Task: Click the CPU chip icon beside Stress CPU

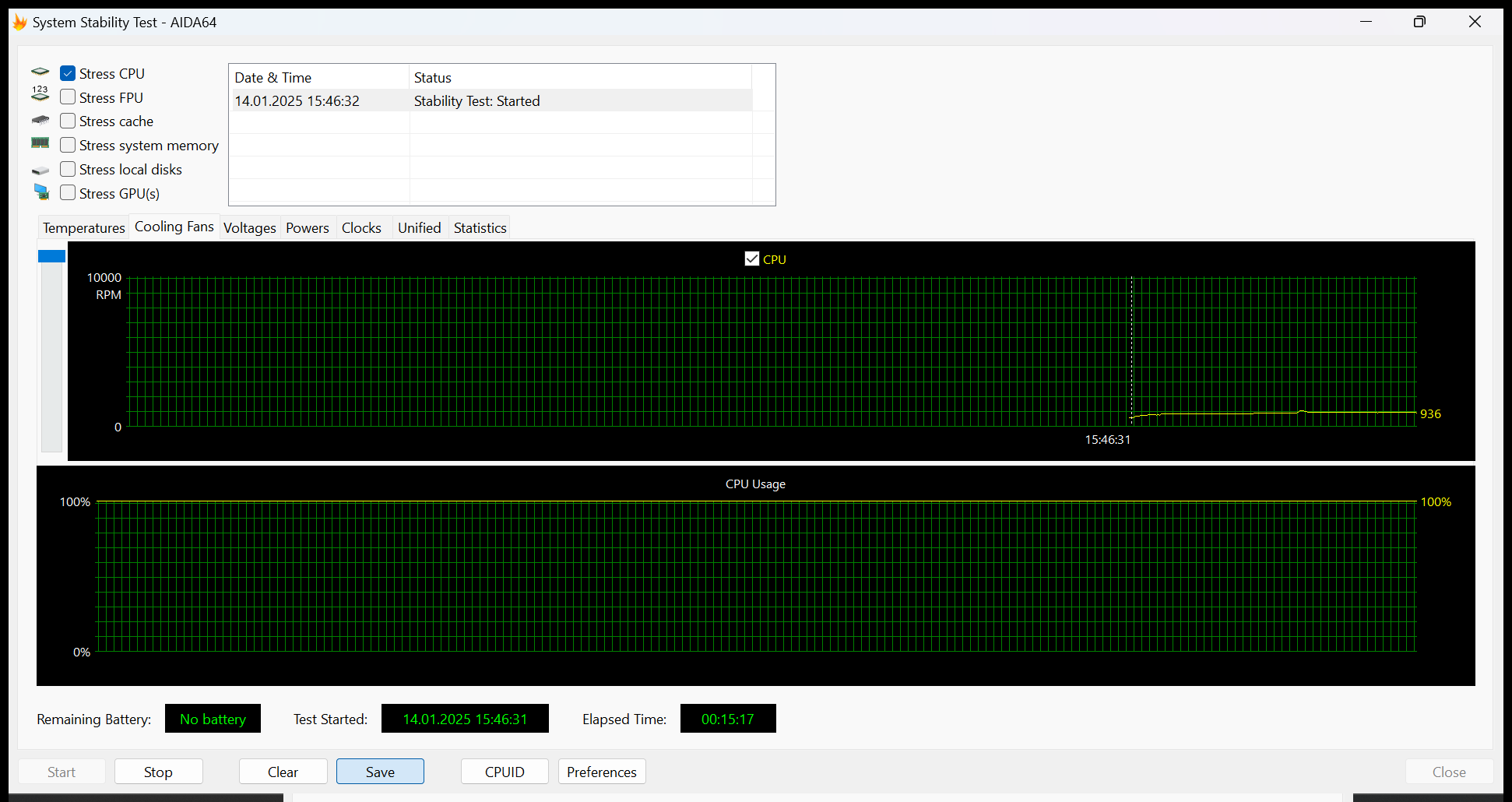Action: (x=40, y=72)
